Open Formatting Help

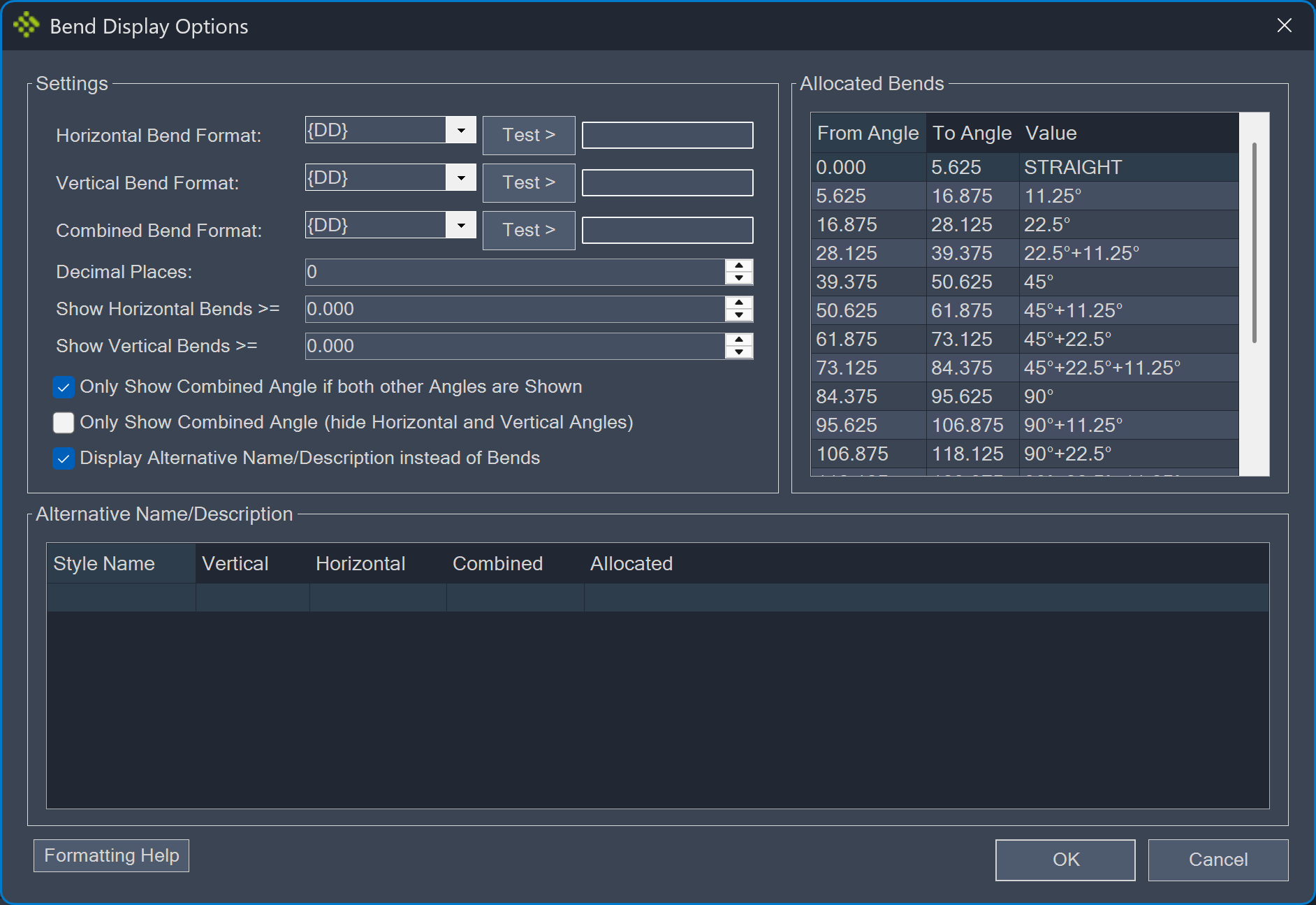[111, 855]
